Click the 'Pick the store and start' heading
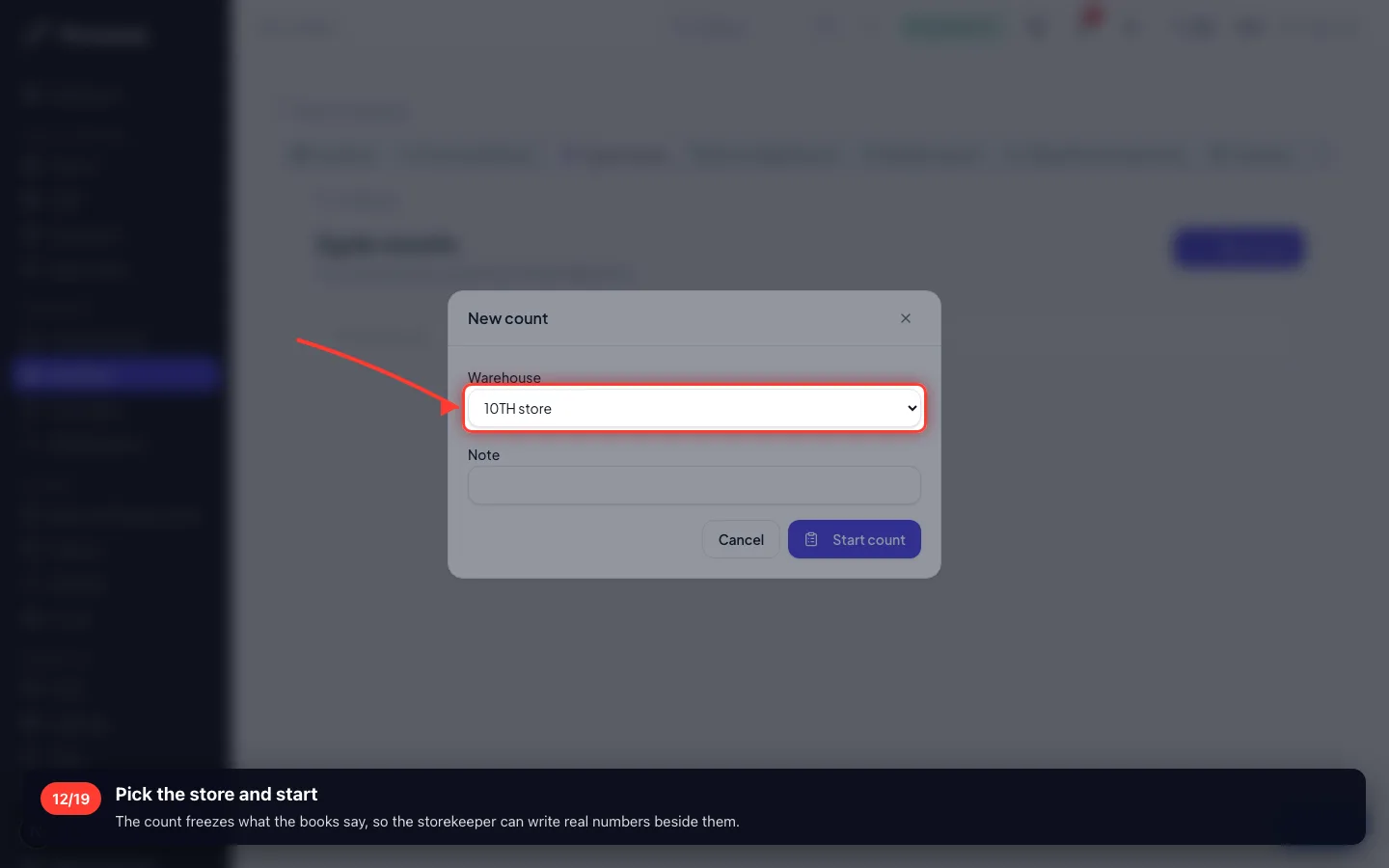Image resolution: width=1389 pixels, height=868 pixels. coord(216,794)
